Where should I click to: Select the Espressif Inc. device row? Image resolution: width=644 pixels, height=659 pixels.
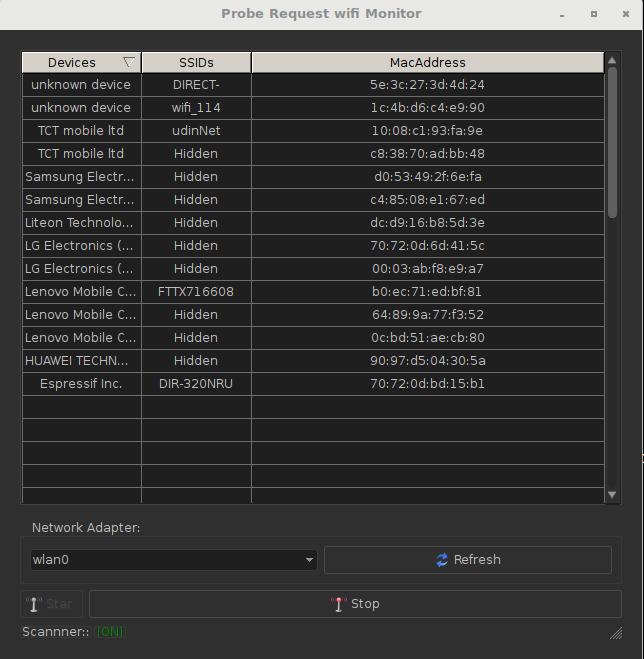click(81, 384)
